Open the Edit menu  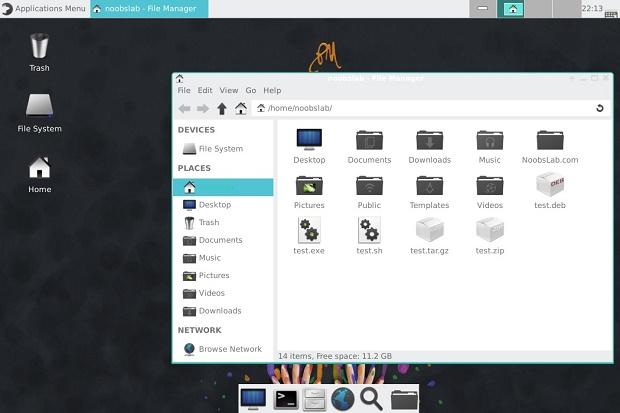point(205,90)
